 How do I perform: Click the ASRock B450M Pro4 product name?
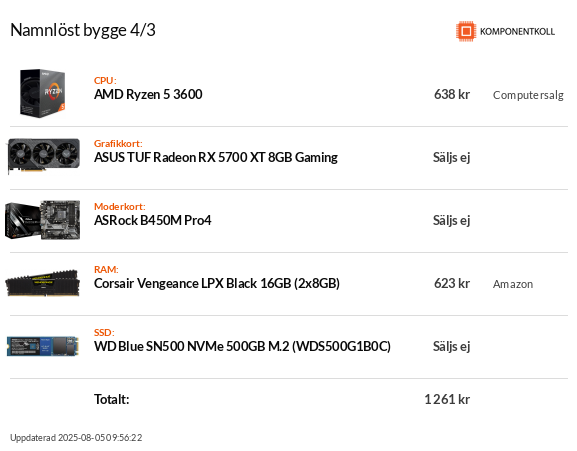coord(153,220)
